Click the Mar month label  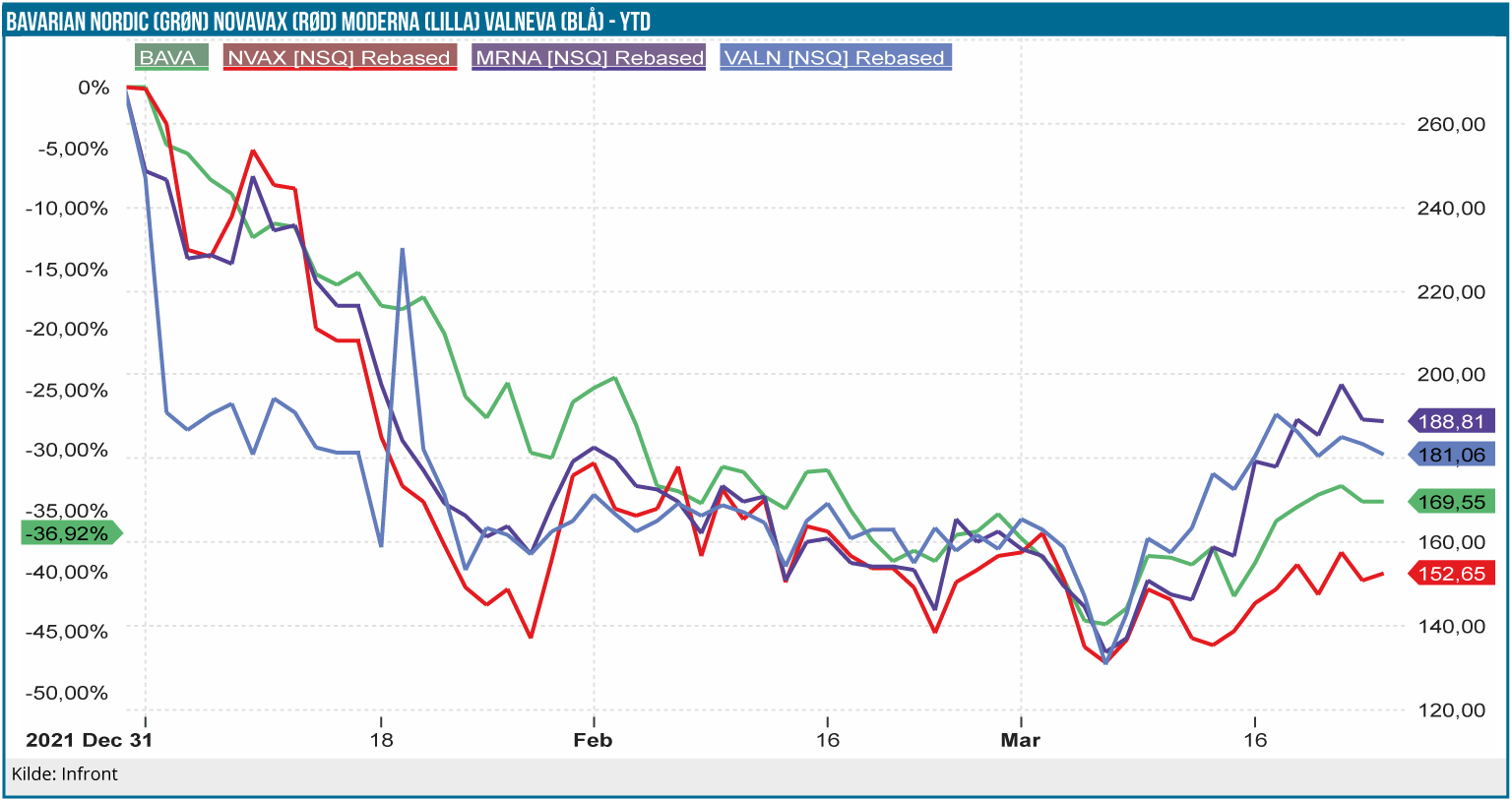pos(1020,740)
